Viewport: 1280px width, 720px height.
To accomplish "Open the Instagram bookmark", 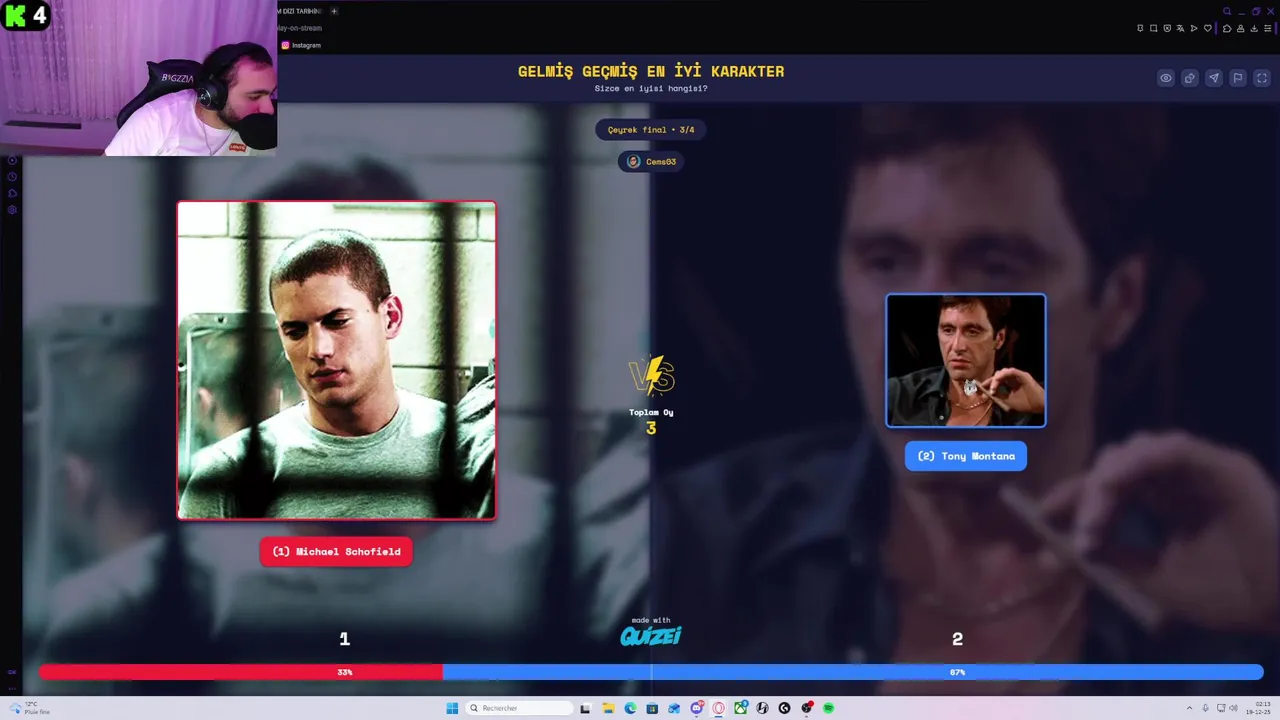I will [x=301, y=45].
